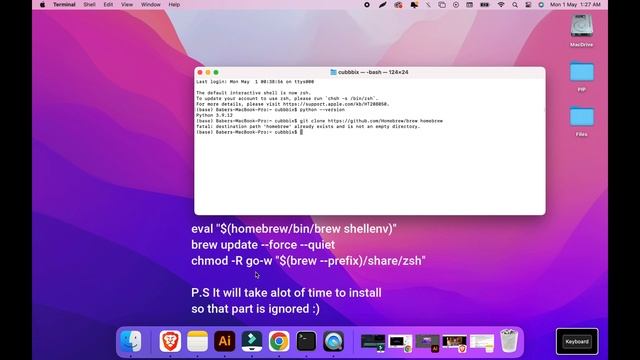The width and height of the screenshot is (640, 360).
Task: Click the date and time clock
Action: [x=575, y=5]
